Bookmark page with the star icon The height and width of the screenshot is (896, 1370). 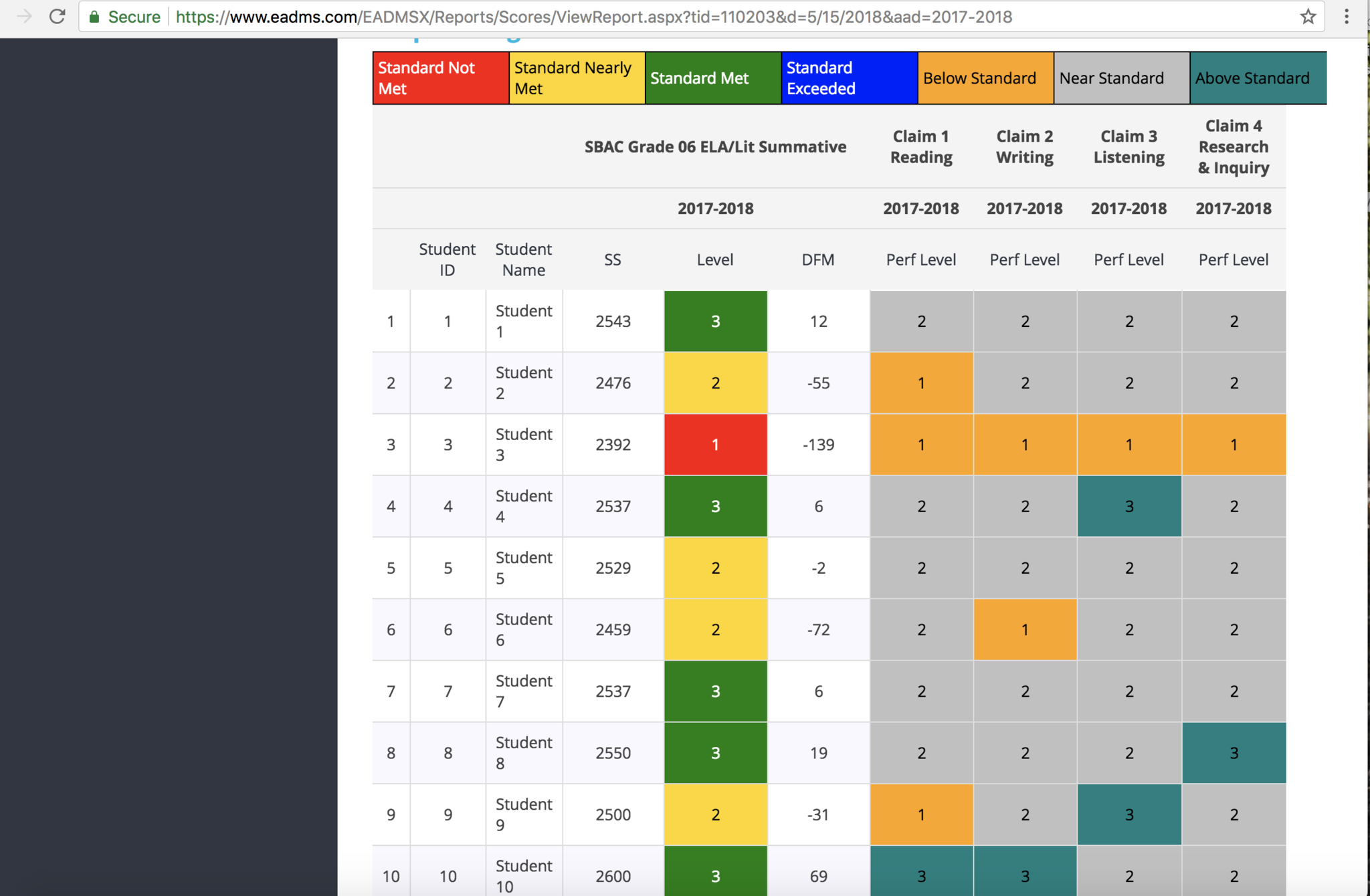(1308, 17)
